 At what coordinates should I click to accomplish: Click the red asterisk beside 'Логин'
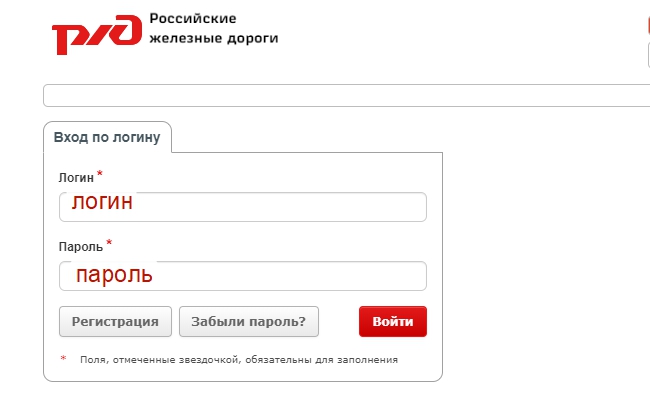100,174
